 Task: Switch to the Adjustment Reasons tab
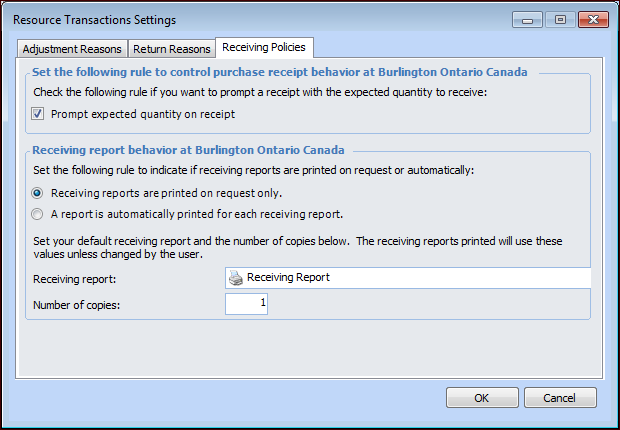point(72,49)
